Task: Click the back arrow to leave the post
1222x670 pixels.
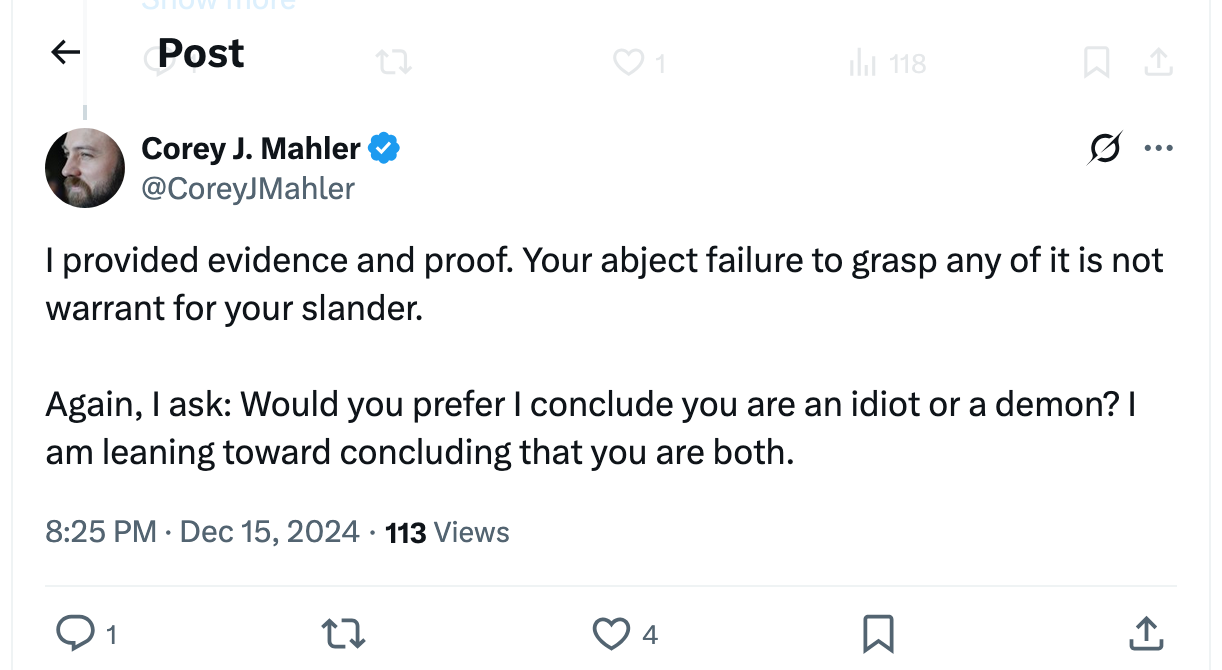Action: pos(64,52)
